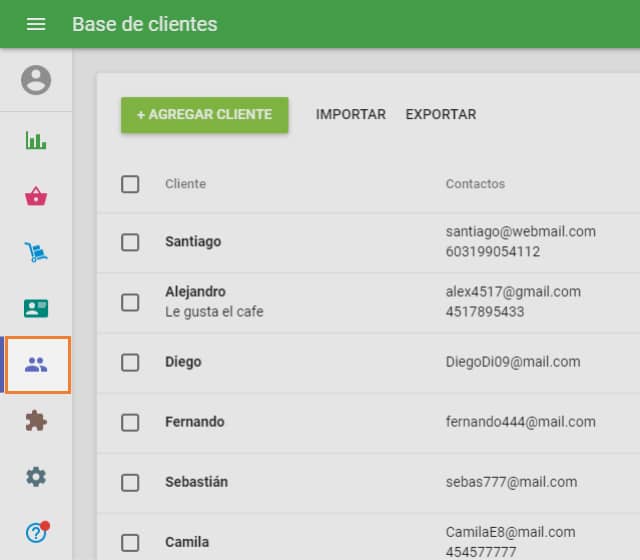Click email fernando444@mail.com
The image size is (640, 560).
click(x=520, y=422)
